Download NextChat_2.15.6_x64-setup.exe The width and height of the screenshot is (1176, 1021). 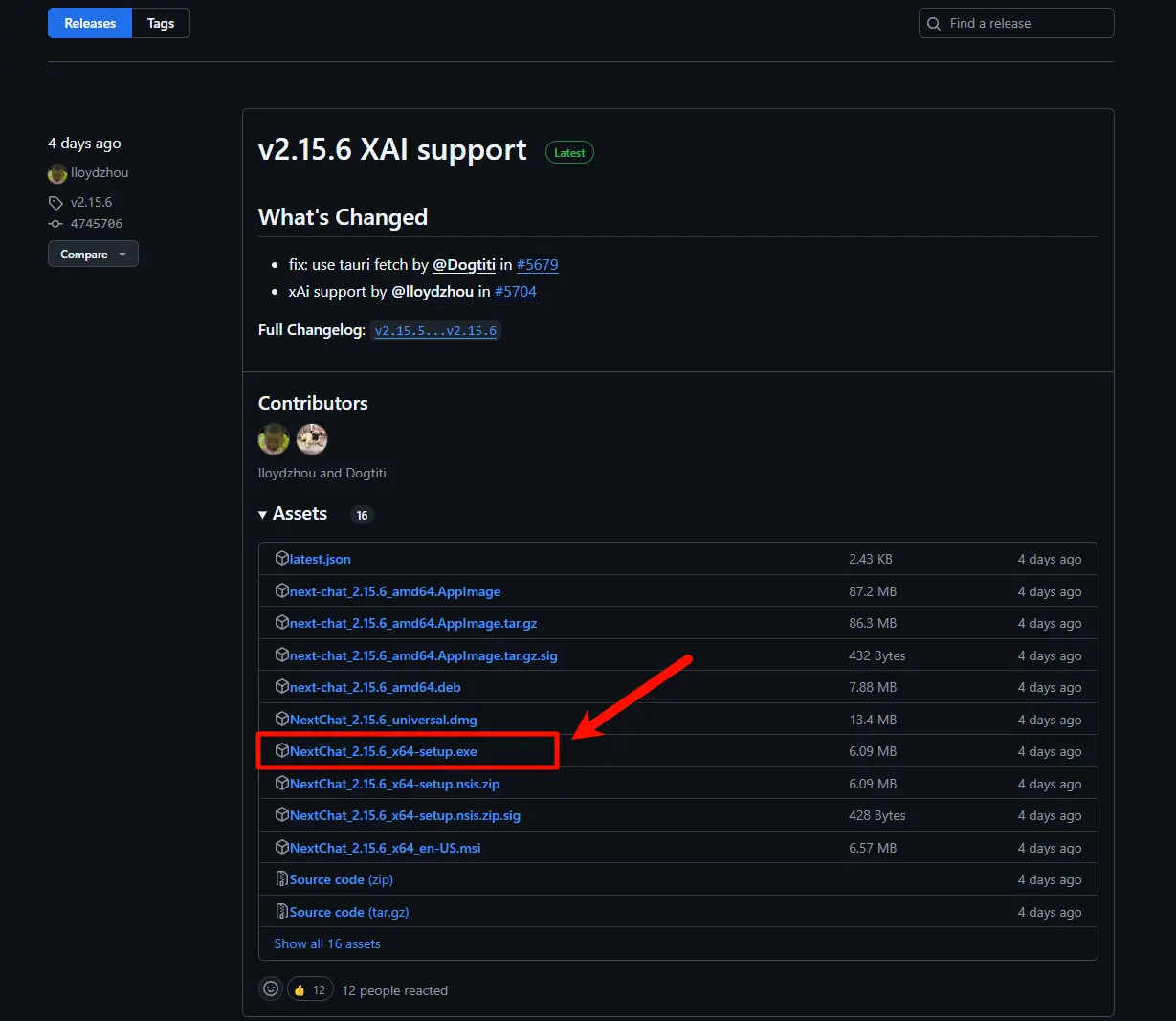click(383, 751)
